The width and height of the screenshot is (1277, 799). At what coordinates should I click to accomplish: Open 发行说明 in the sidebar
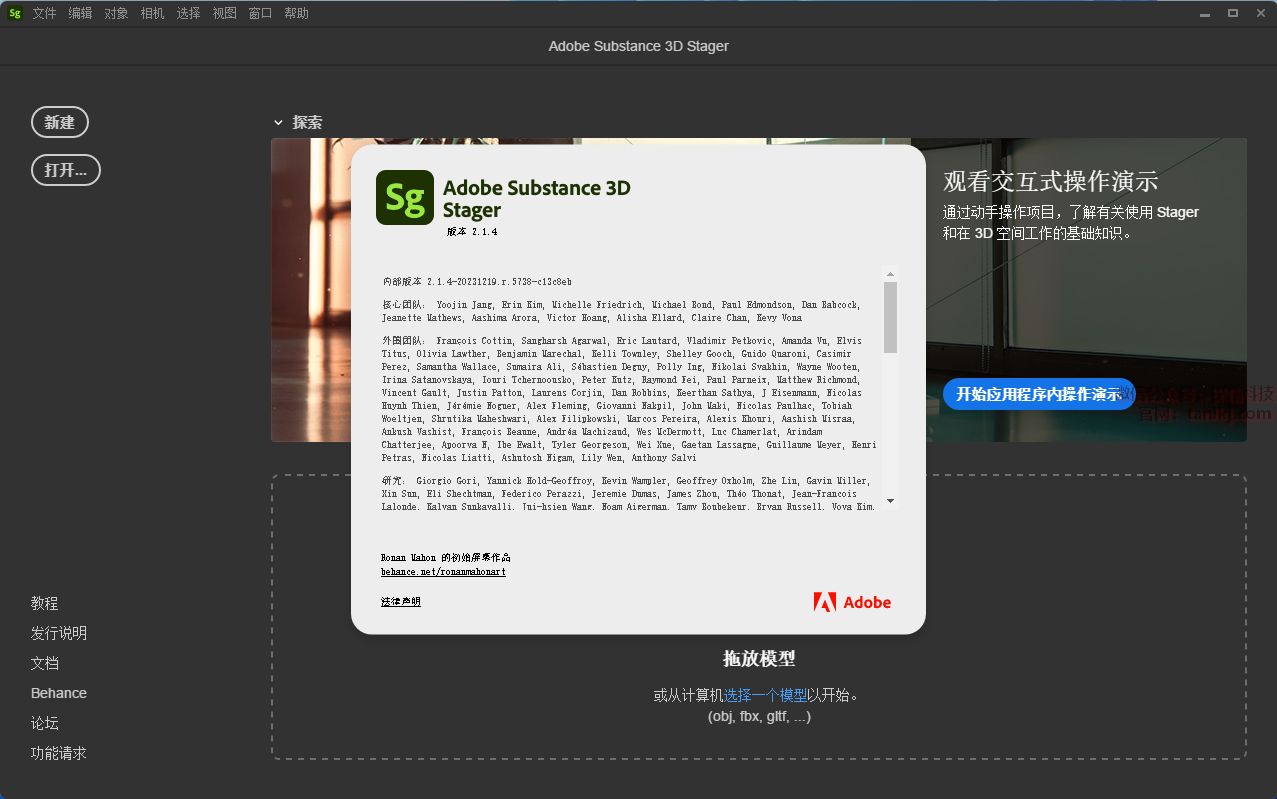58,633
